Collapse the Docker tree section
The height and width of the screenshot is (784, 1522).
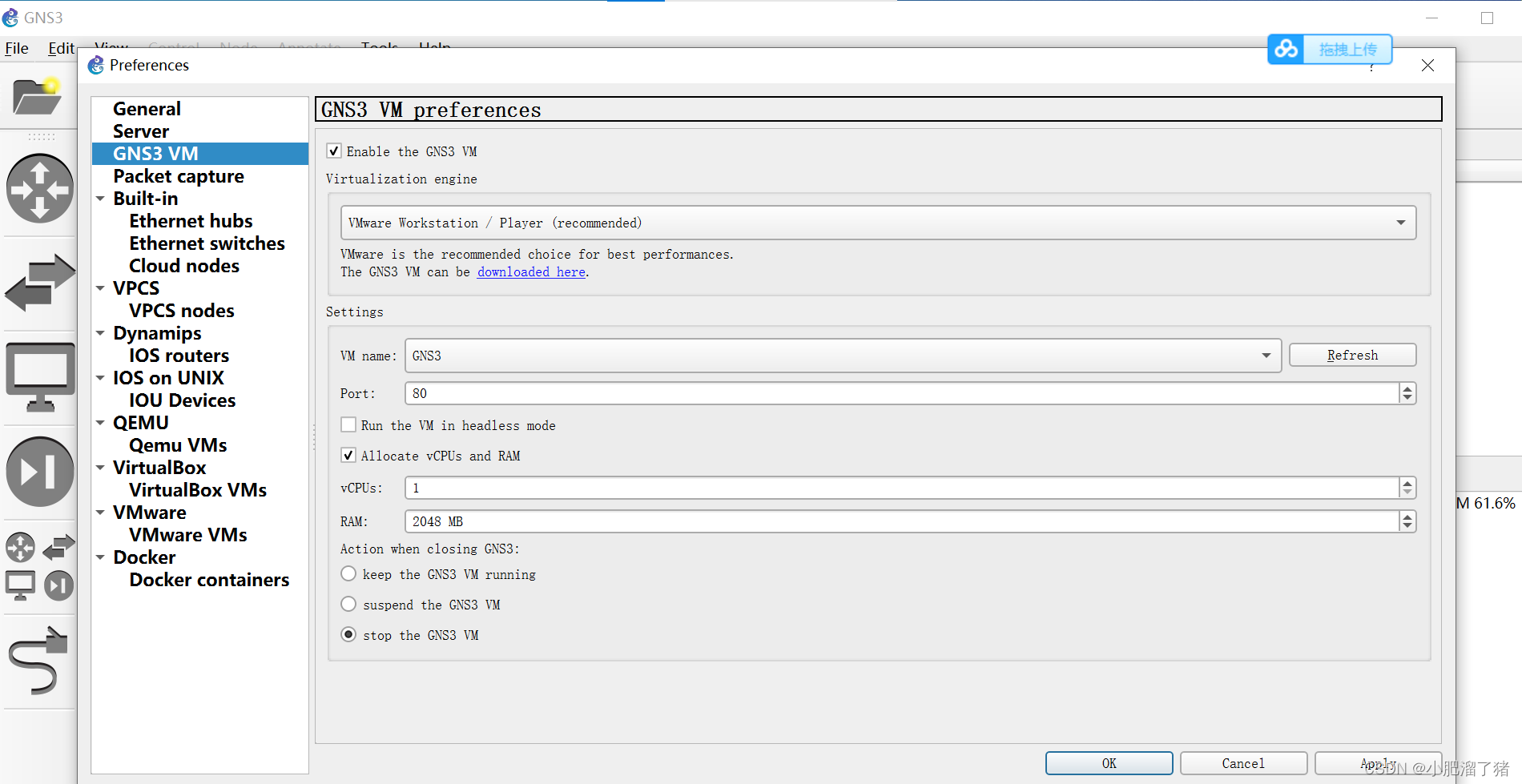coord(100,557)
